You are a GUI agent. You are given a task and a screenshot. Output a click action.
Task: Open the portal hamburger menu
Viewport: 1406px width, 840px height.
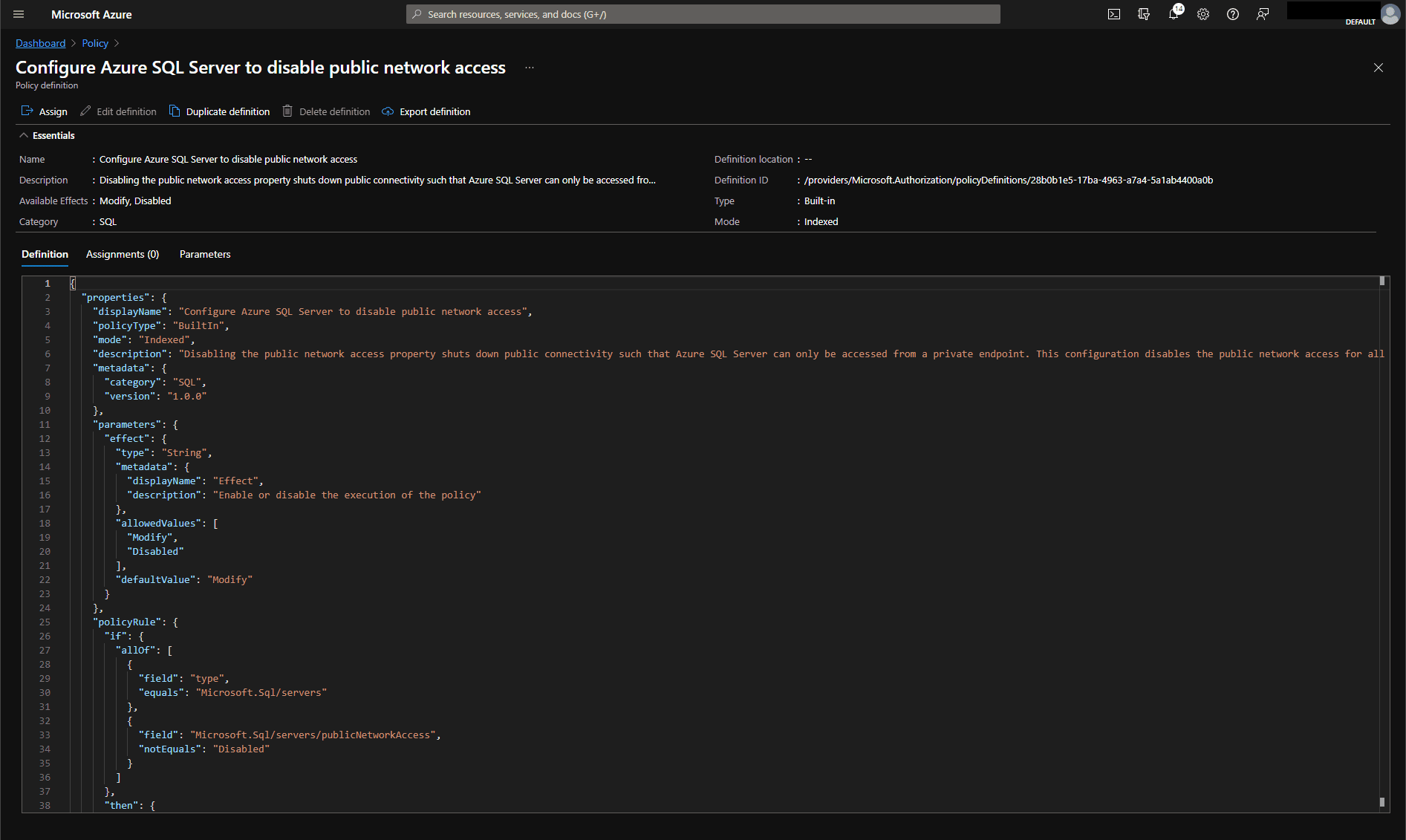(x=19, y=14)
